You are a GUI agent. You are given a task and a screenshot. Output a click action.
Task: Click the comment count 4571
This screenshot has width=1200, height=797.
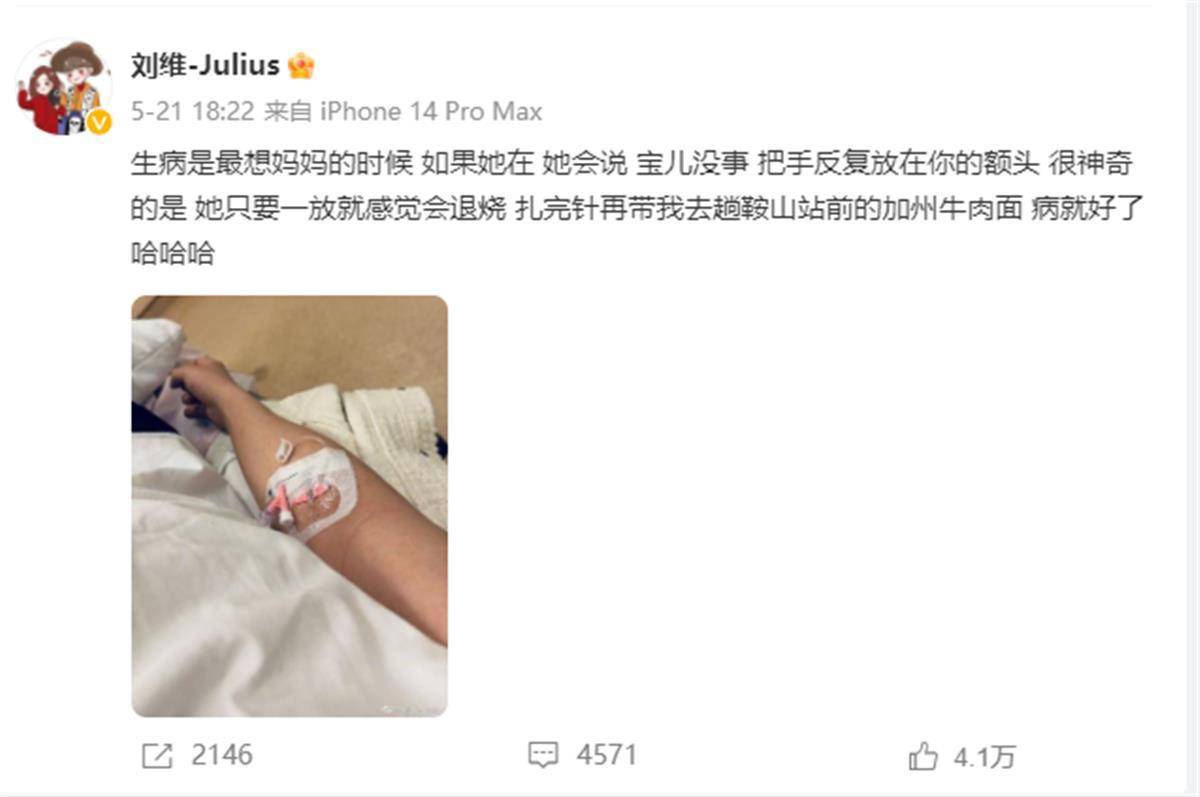click(x=606, y=755)
